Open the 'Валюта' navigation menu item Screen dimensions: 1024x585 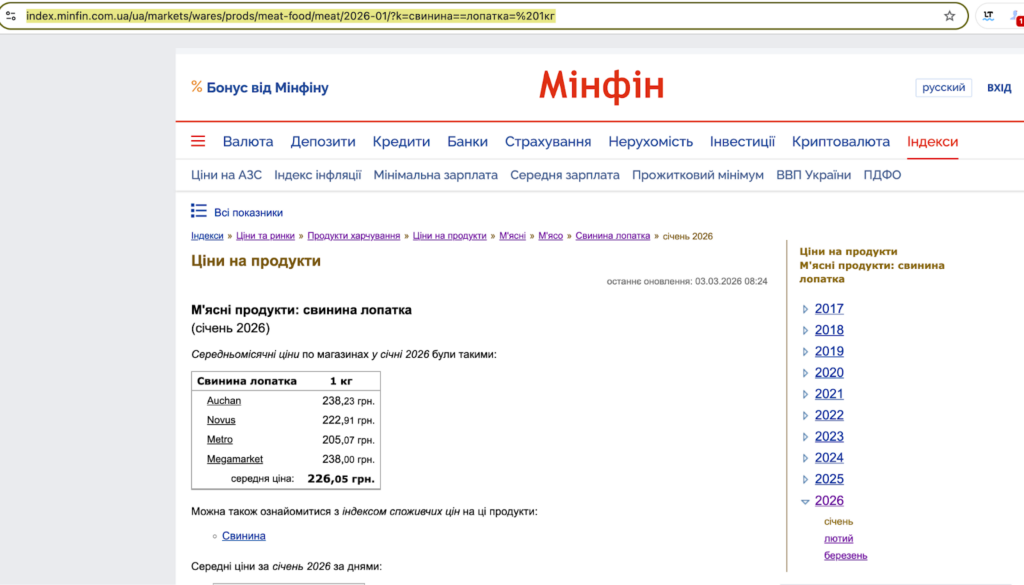coord(248,142)
